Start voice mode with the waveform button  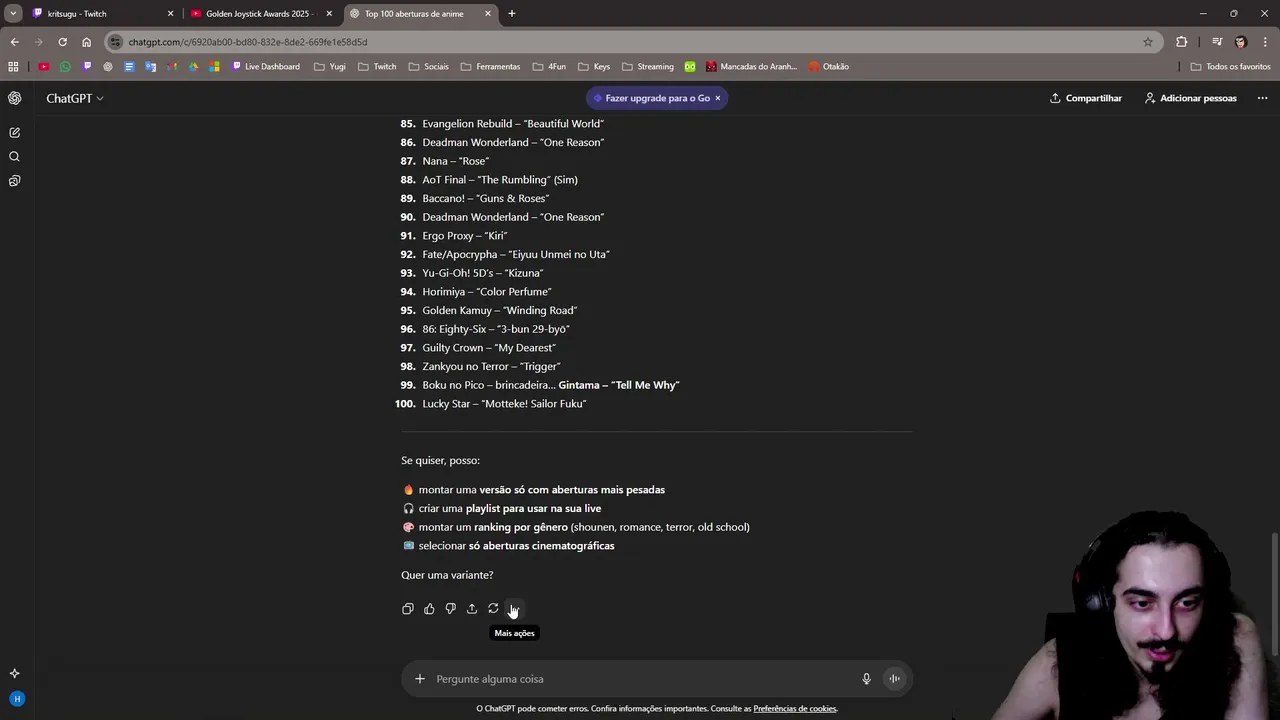click(895, 679)
